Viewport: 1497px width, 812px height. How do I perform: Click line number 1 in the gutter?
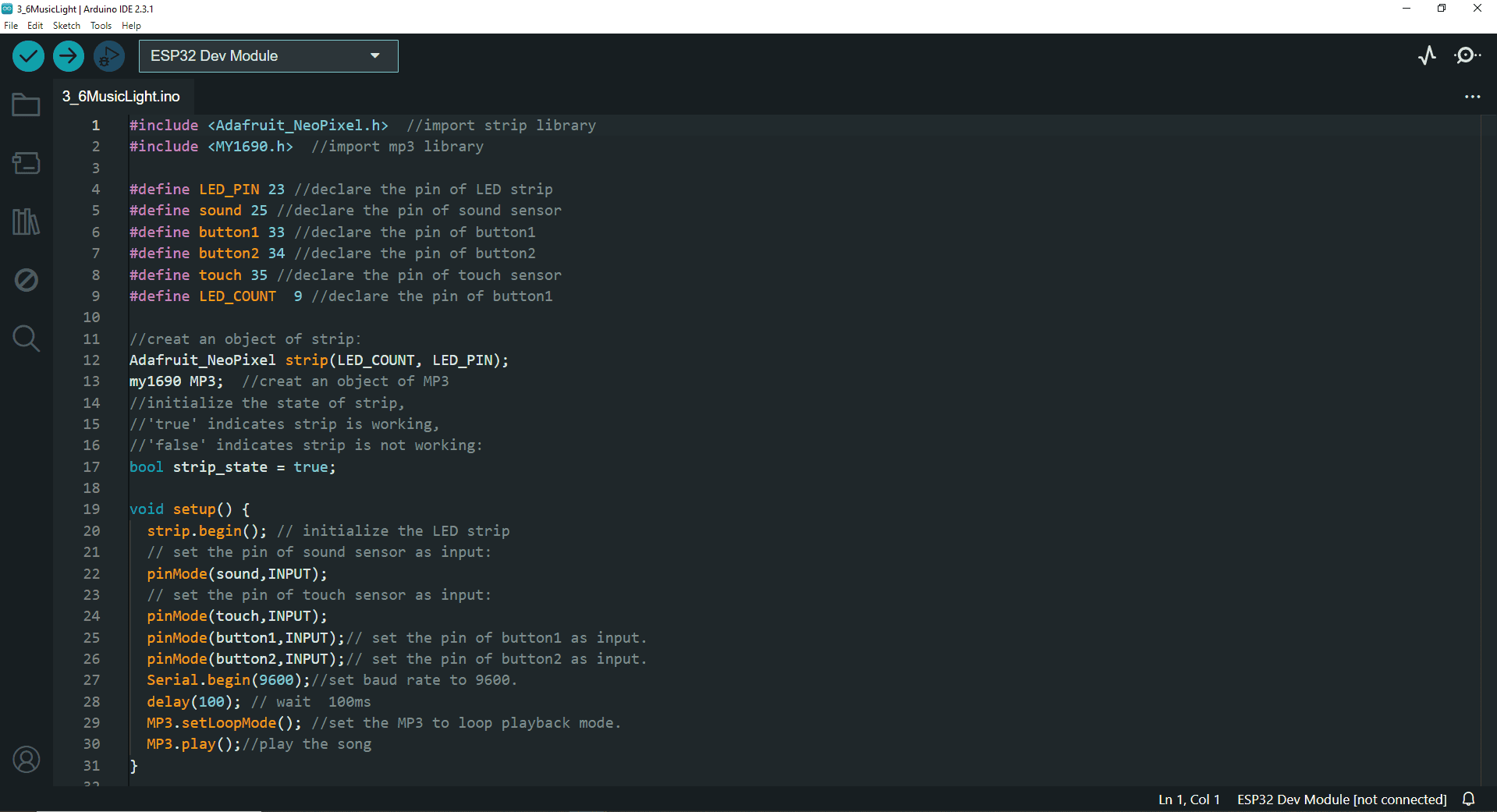[x=96, y=126]
